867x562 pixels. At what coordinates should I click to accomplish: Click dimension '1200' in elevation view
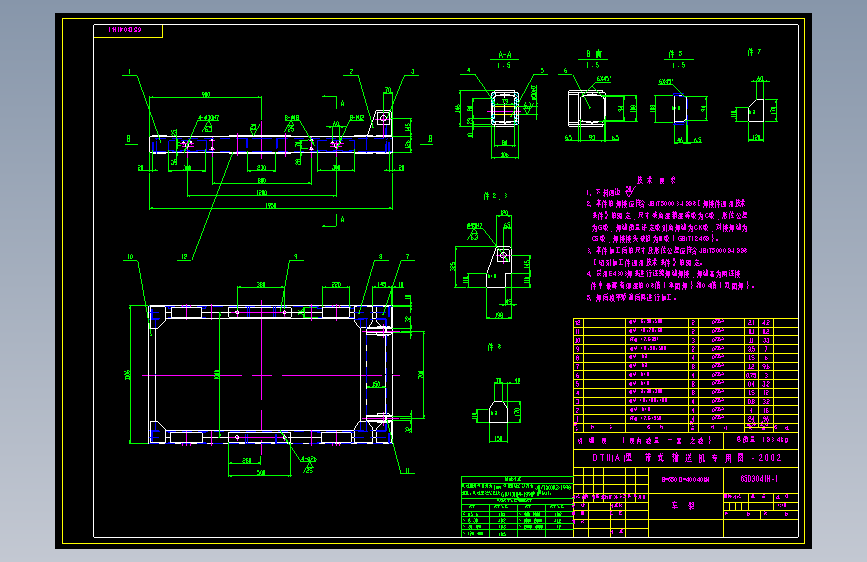click(x=262, y=192)
